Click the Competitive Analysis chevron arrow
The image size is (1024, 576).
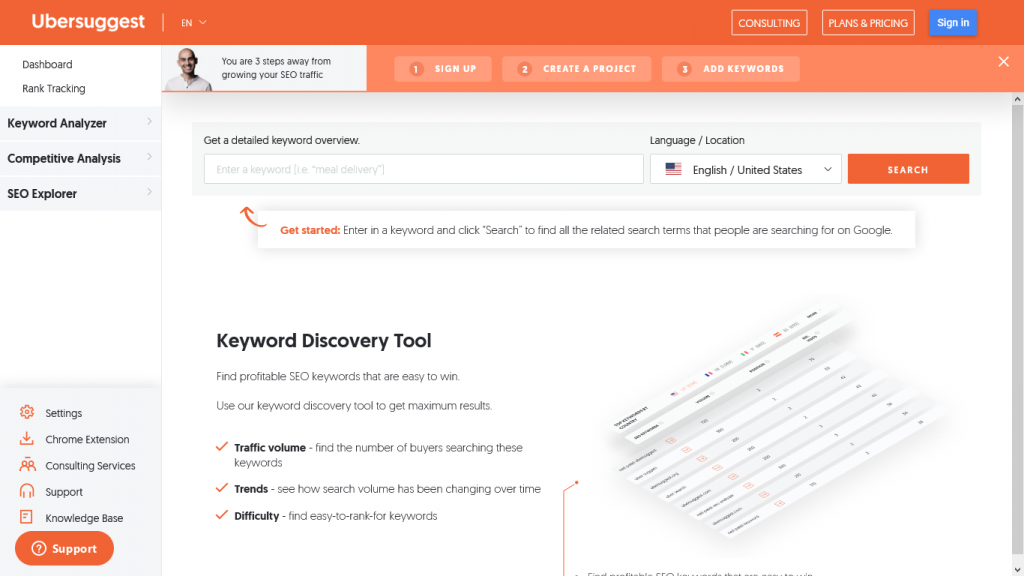150,157
